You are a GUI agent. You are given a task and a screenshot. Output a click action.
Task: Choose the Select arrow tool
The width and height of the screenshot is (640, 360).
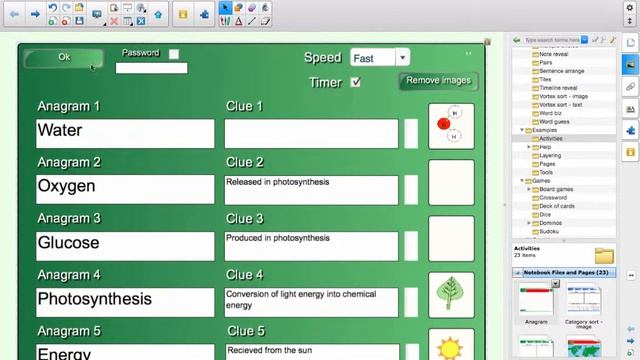225,8
